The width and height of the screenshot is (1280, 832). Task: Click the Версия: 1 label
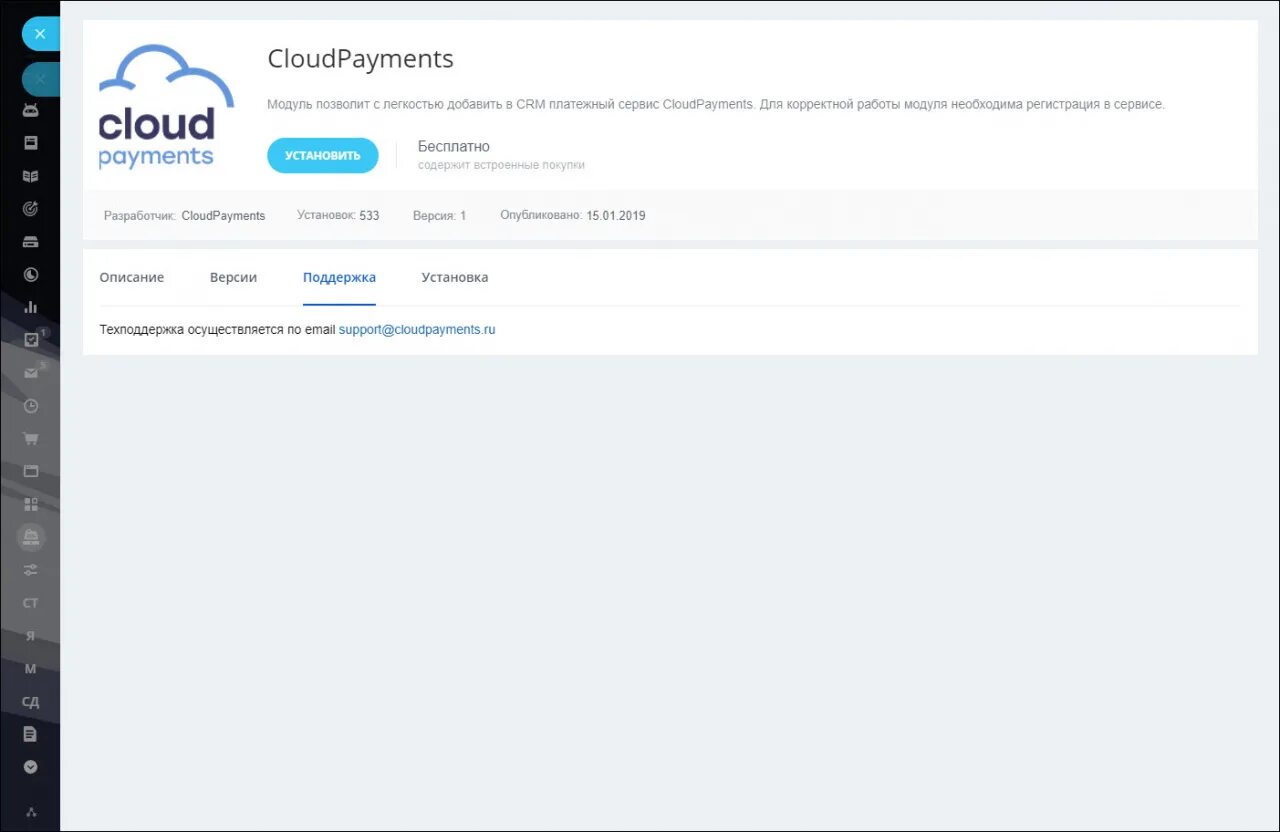coord(439,215)
